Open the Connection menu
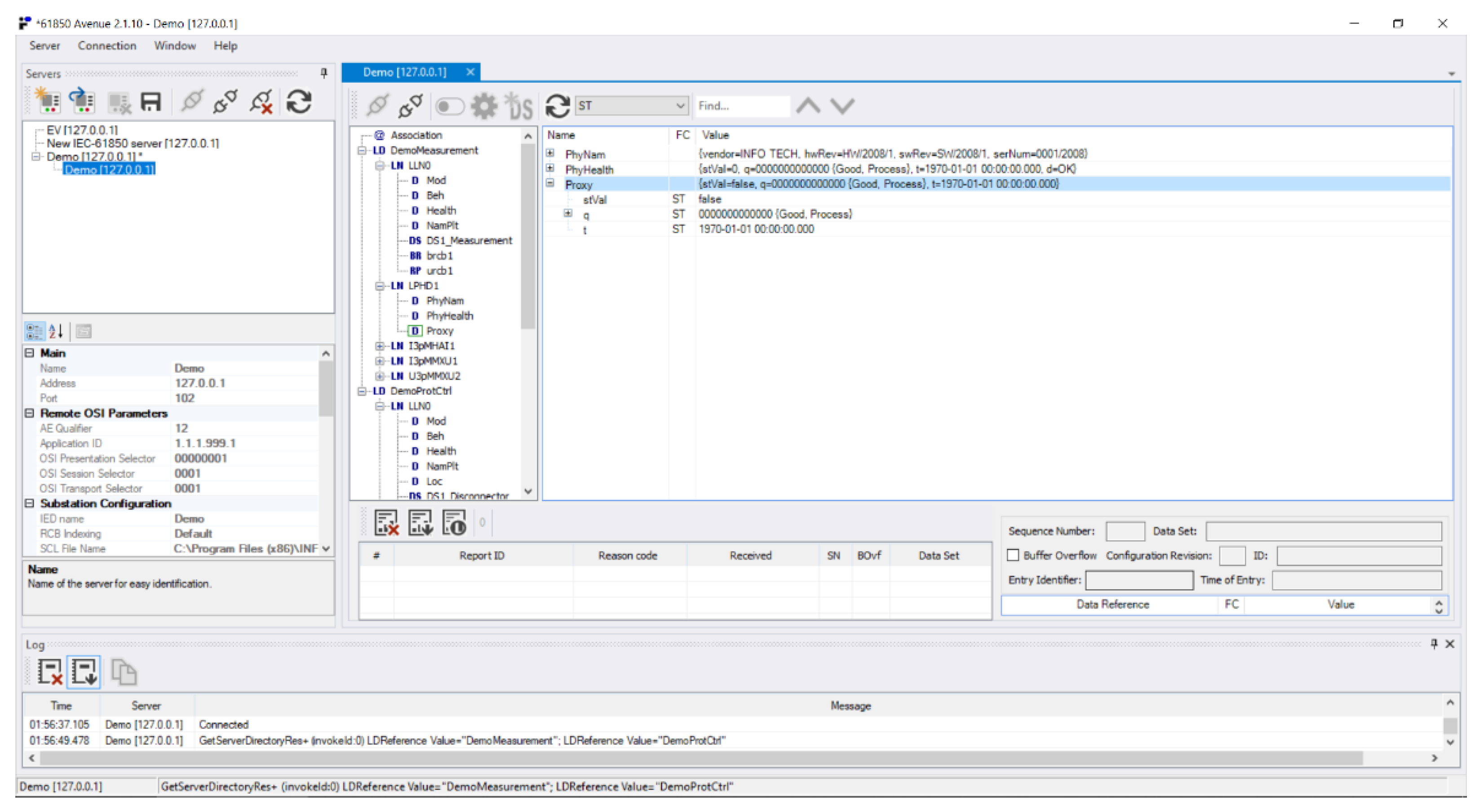Viewport: 1484px width, 812px height. pos(107,45)
